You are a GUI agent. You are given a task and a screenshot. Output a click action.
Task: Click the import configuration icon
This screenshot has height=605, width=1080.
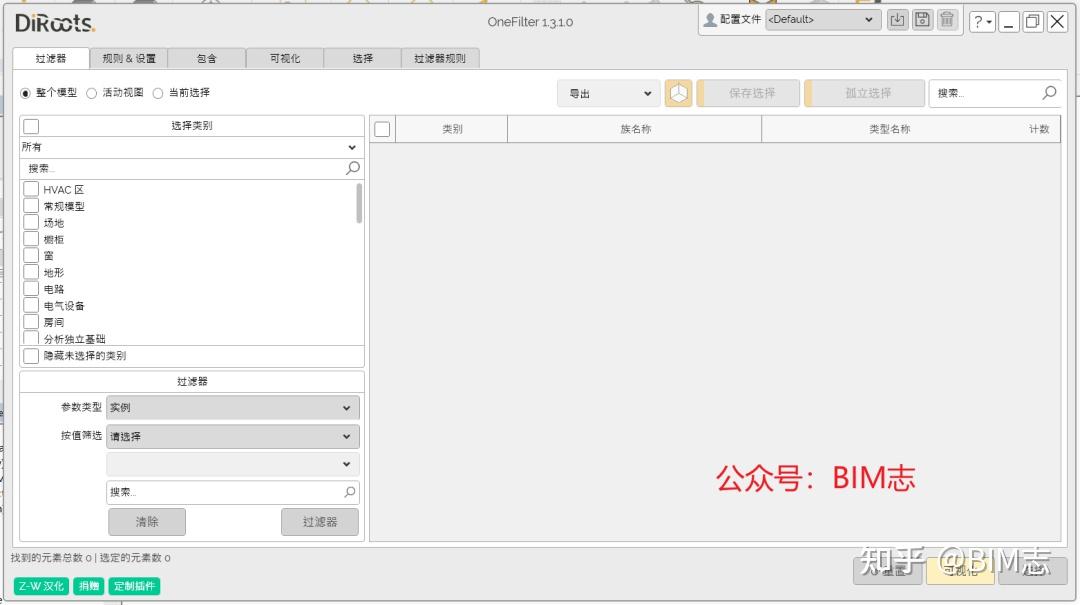pyautogui.click(x=897, y=19)
